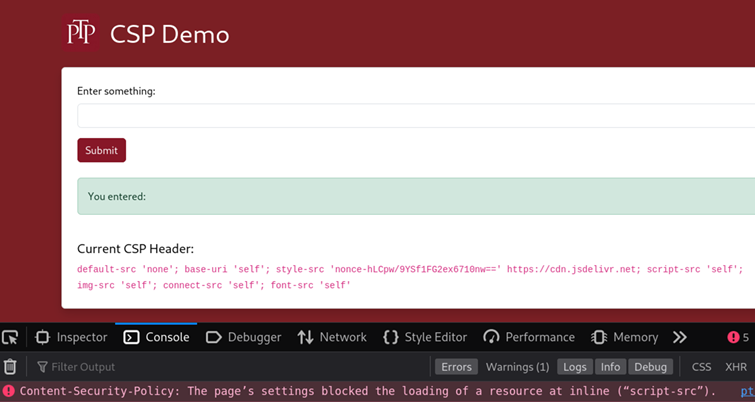Toggle the Info filter
The width and height of the screenshot is (755, 402).
pos(610,367)
